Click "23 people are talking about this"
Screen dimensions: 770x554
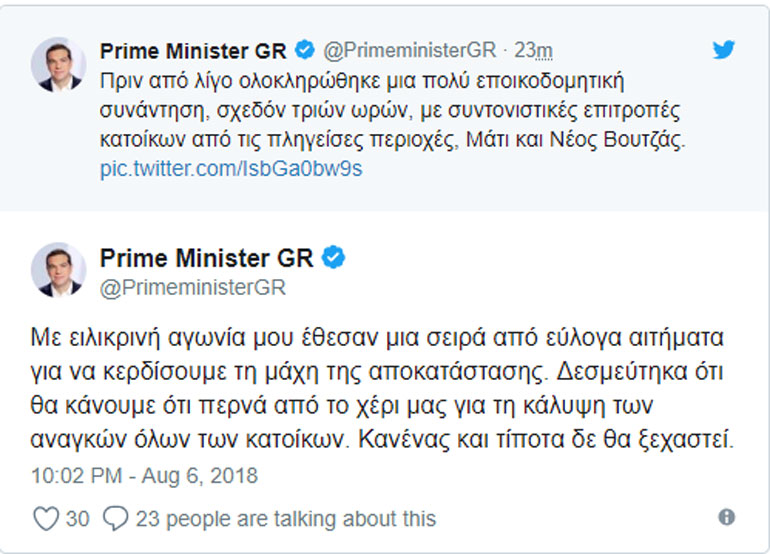pos(285,518)
